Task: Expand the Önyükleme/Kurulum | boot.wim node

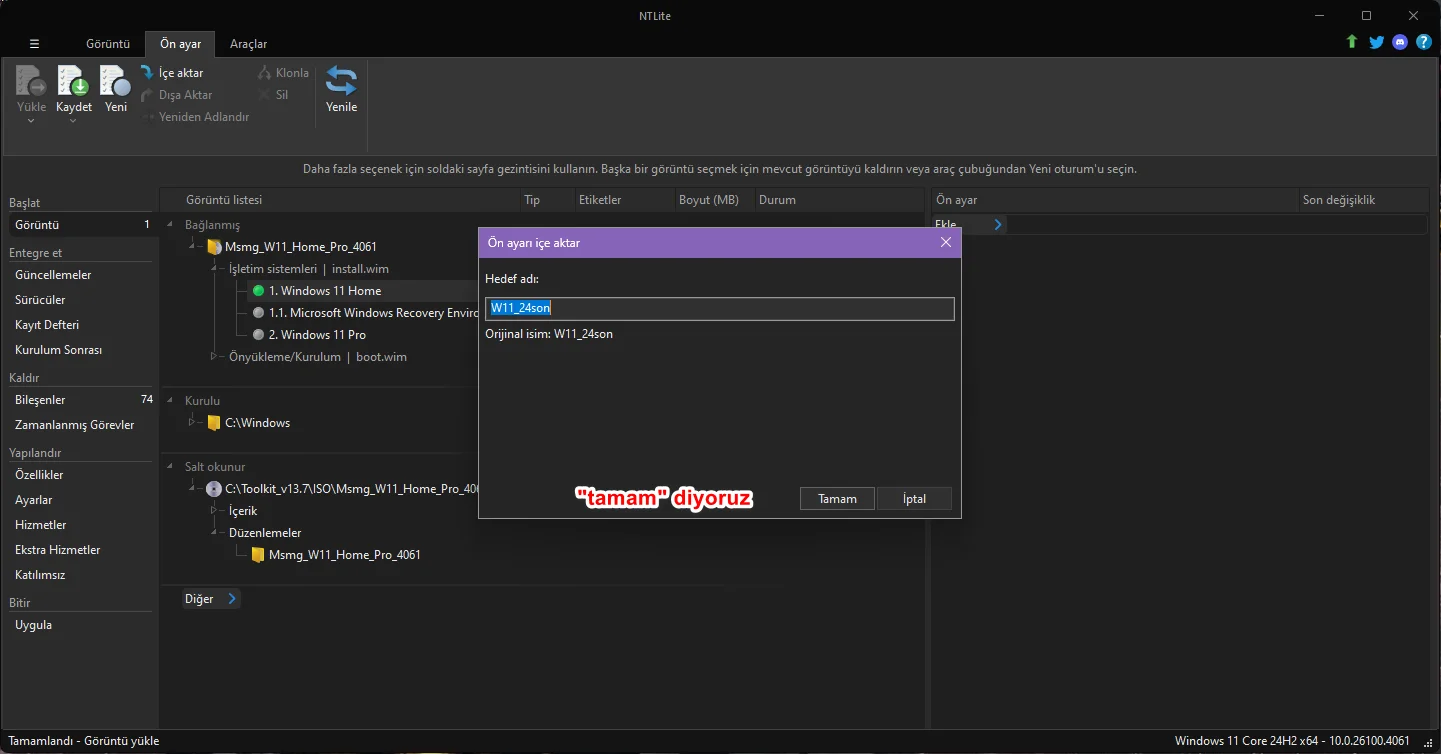Action: point(214,357)
